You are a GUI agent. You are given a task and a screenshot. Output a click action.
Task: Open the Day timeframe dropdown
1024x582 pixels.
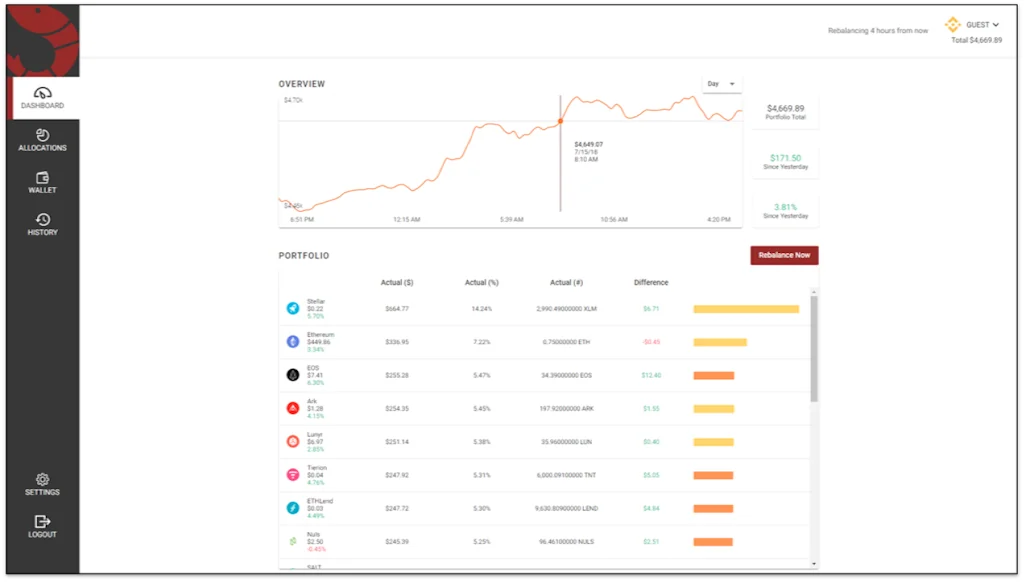point(722,84)
